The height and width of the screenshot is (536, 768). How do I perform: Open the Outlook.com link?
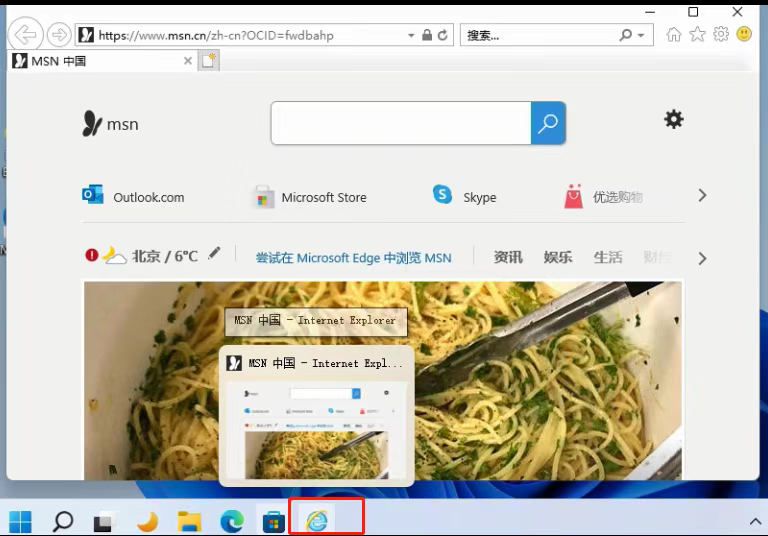click(133, 196)
